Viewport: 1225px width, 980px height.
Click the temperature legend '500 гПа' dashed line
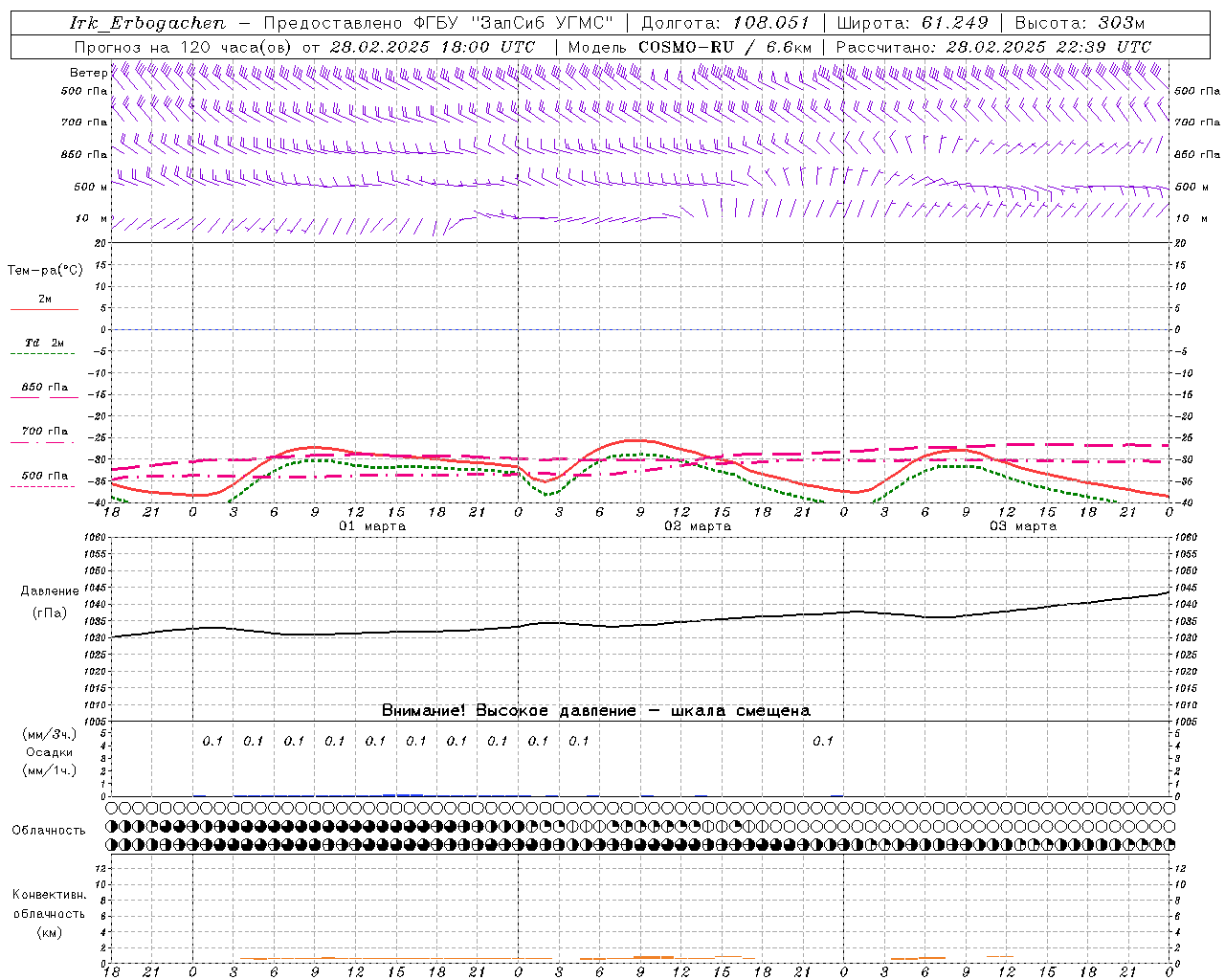pyautogui.click(x=42, y=486)
